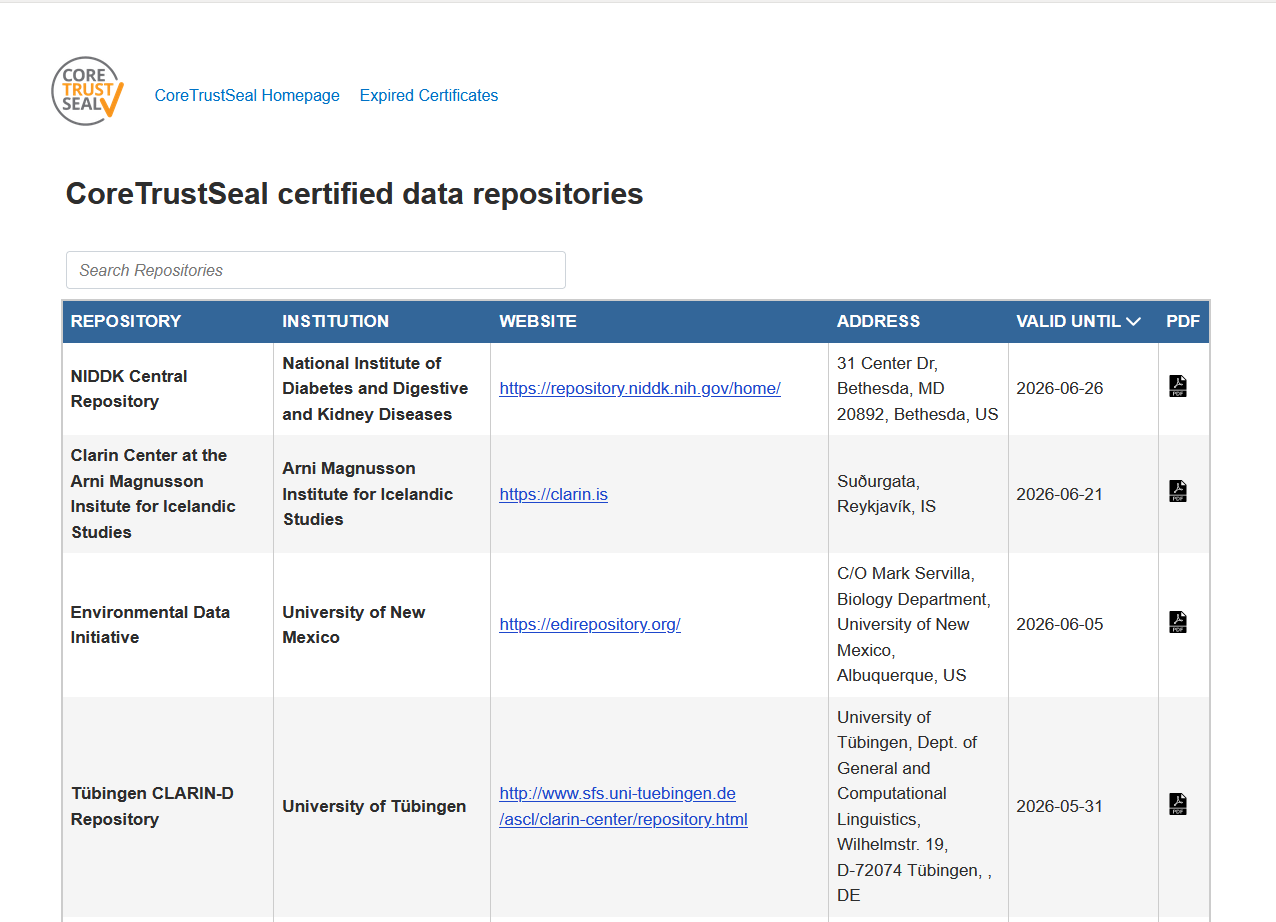Visit repository.niddk.nih.gov website link
The width and height of the screenshot is (1276, 922).
640,389
